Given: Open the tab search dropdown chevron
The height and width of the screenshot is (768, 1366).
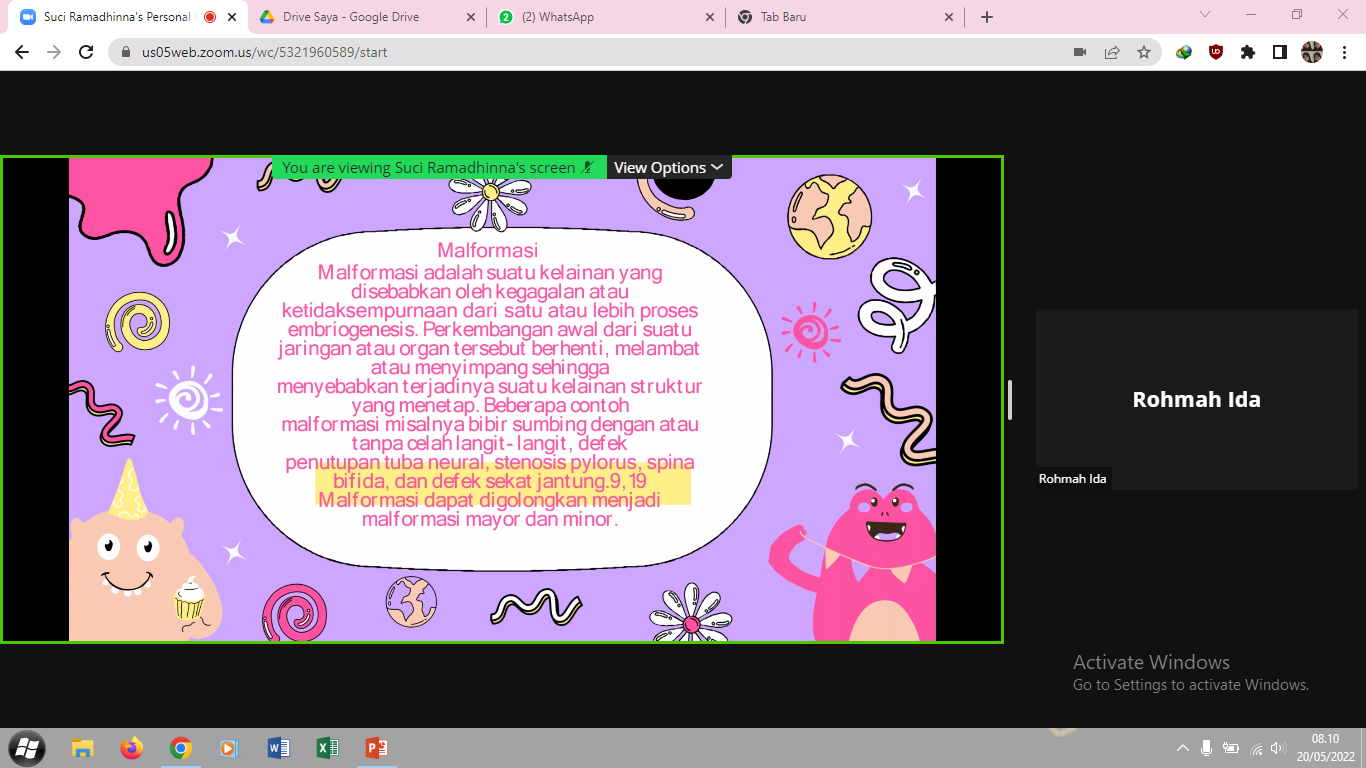Looking at the screenshot, I should click(1205, 15).
